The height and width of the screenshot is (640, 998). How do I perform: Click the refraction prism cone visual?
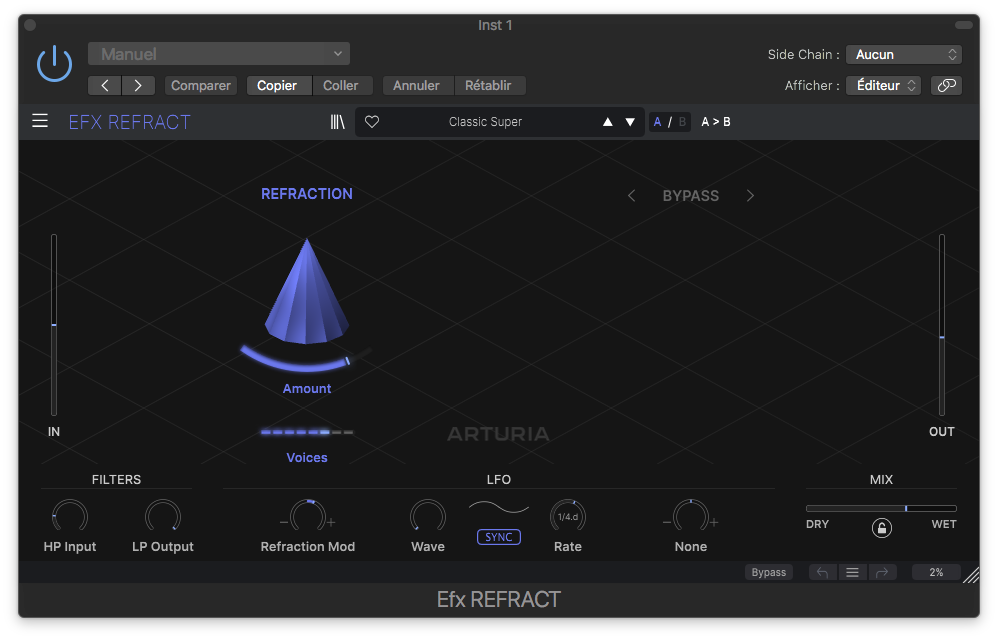point(307,292)
